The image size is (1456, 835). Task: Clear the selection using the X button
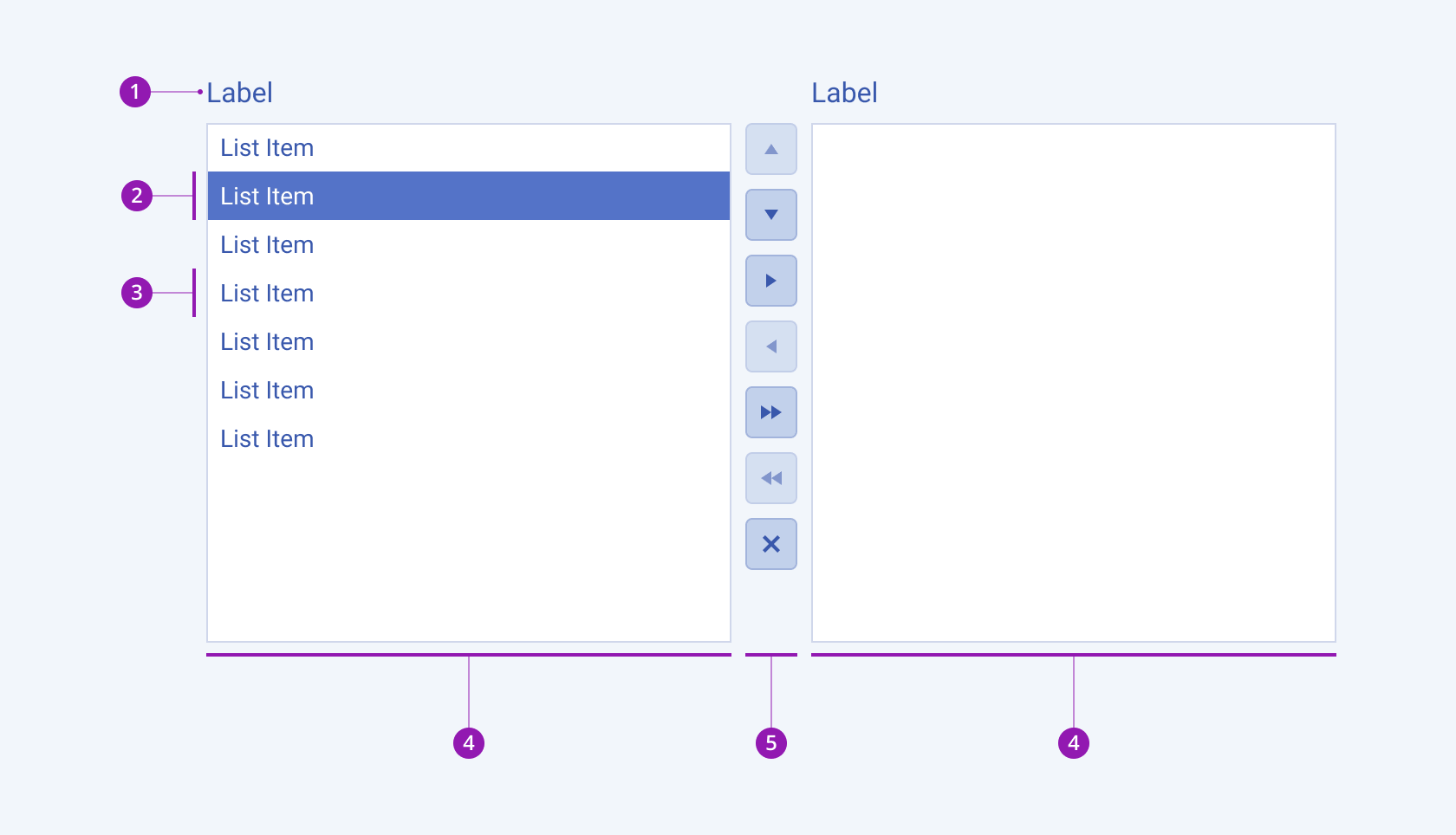pos(770,544)
